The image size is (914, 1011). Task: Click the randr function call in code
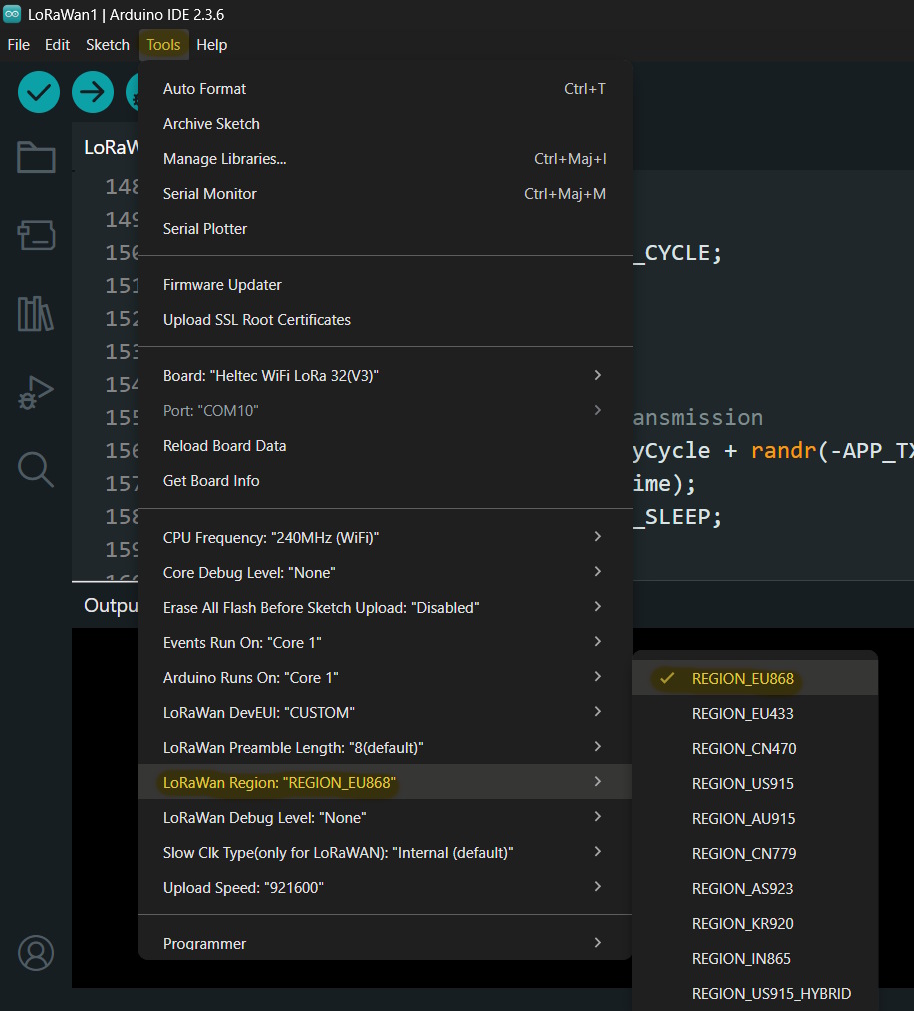click(783, 451)
